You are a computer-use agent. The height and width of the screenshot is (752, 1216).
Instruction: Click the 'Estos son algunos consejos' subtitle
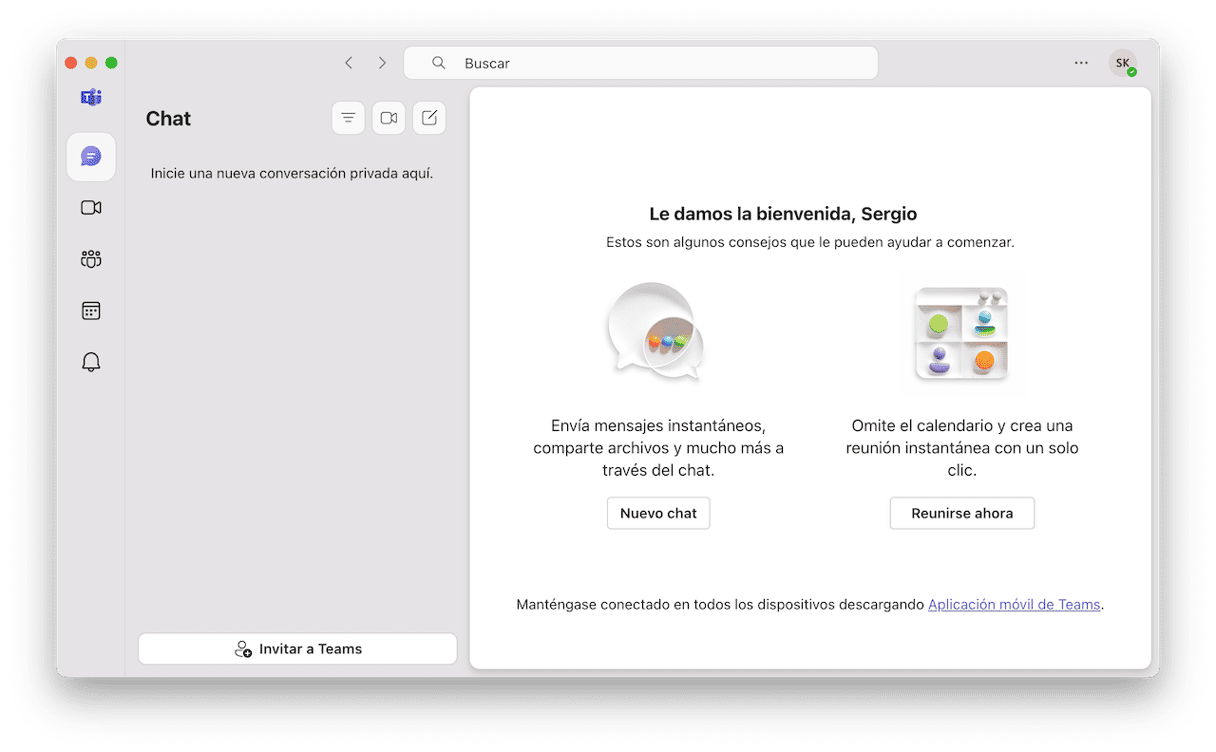coord(810,242)
